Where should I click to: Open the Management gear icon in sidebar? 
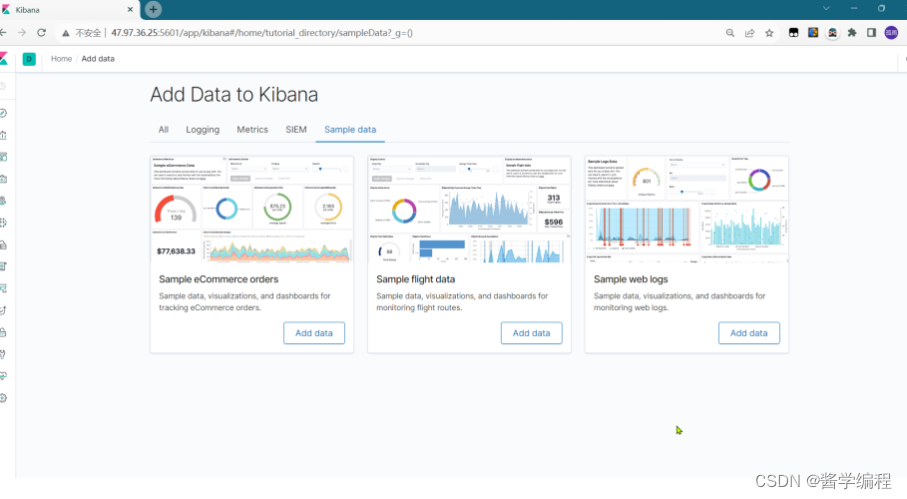[x=3, y=398]
